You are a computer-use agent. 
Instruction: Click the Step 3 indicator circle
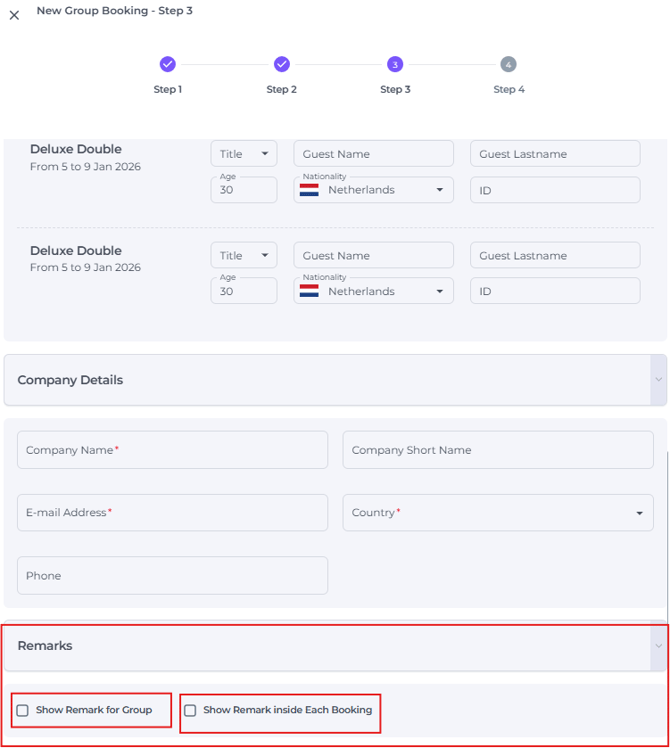click(395, 64)
